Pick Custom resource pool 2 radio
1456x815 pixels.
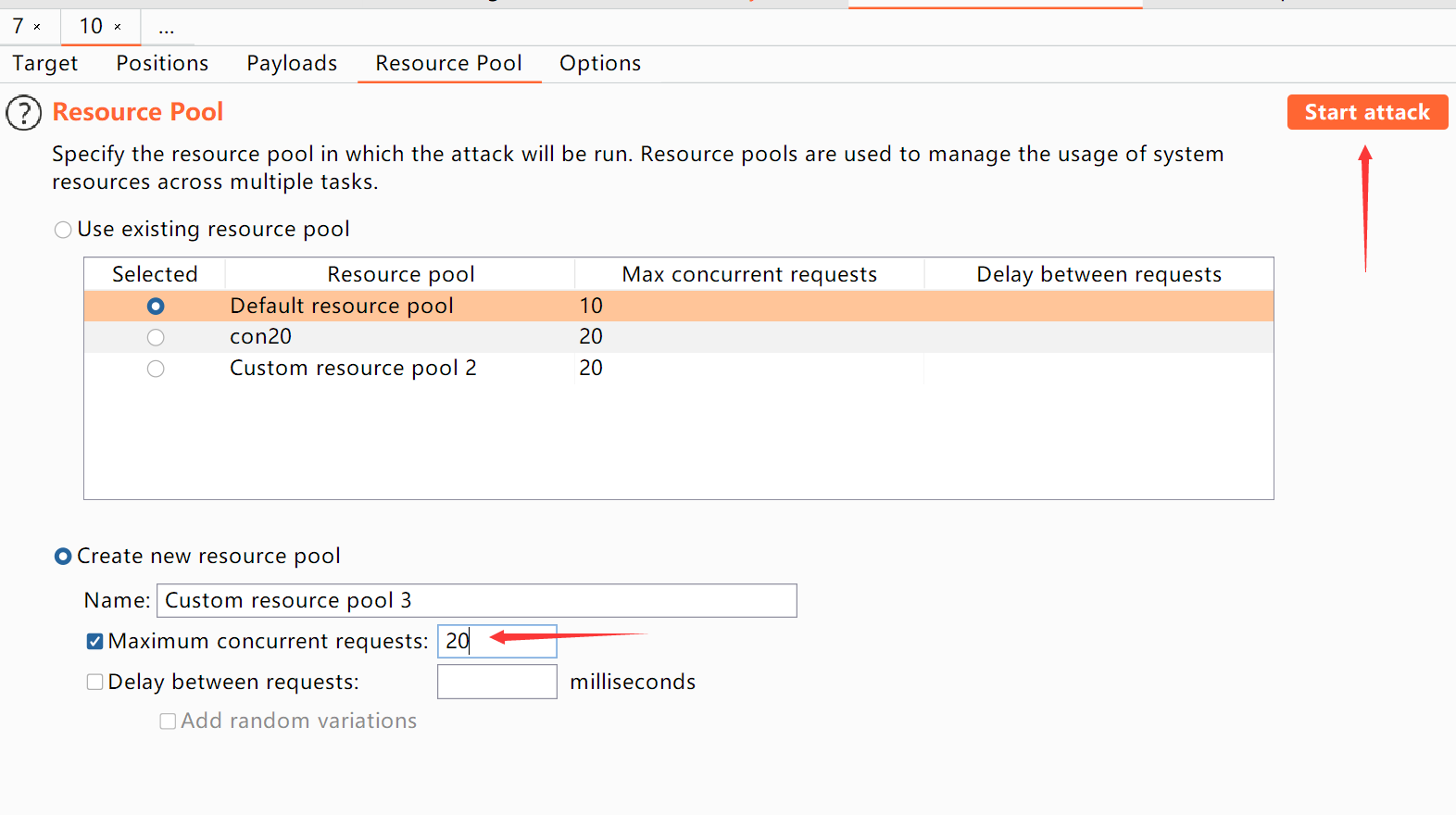pyautogui.click(x=156, y=369)
